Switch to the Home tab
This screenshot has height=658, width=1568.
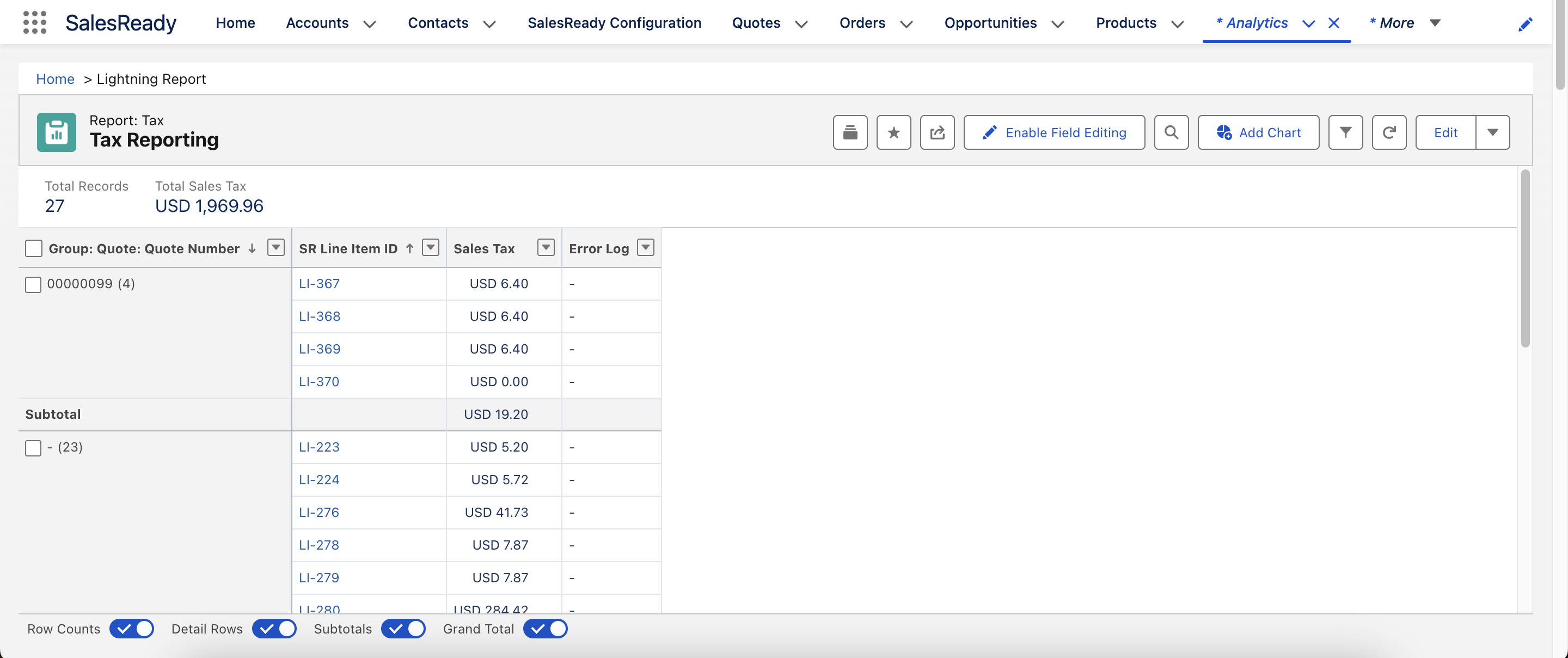[x=235, y=23]
